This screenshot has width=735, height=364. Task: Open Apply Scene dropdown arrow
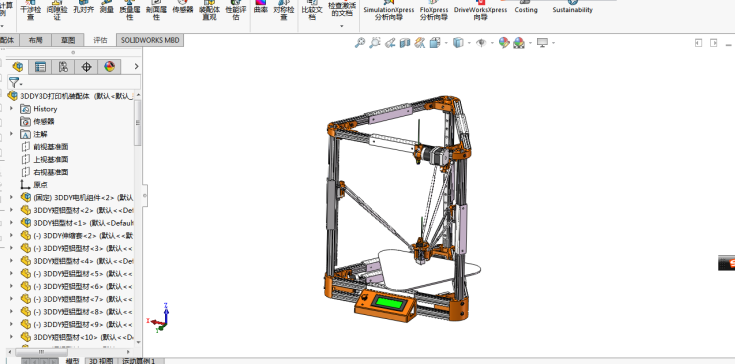pos(530,43)
